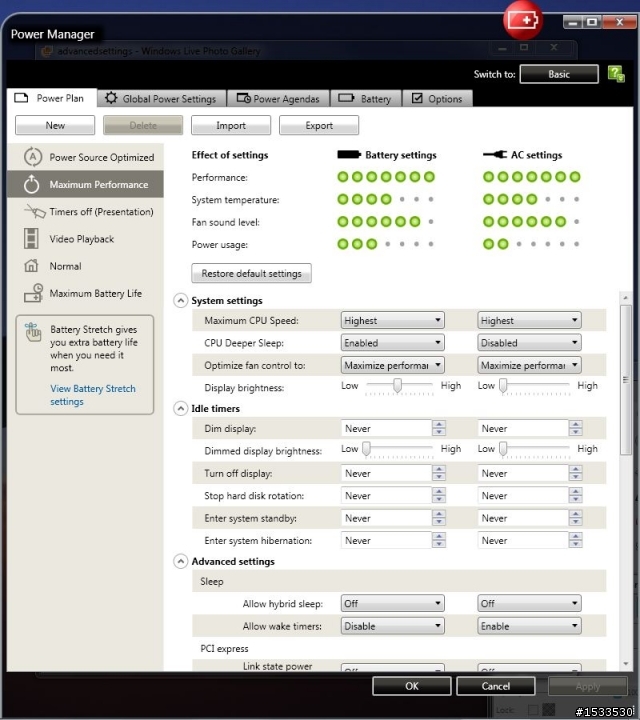This screenshot has width=640, height=720.
Task: Click the checkmark icon on Options tab
Action: point(417,98)
